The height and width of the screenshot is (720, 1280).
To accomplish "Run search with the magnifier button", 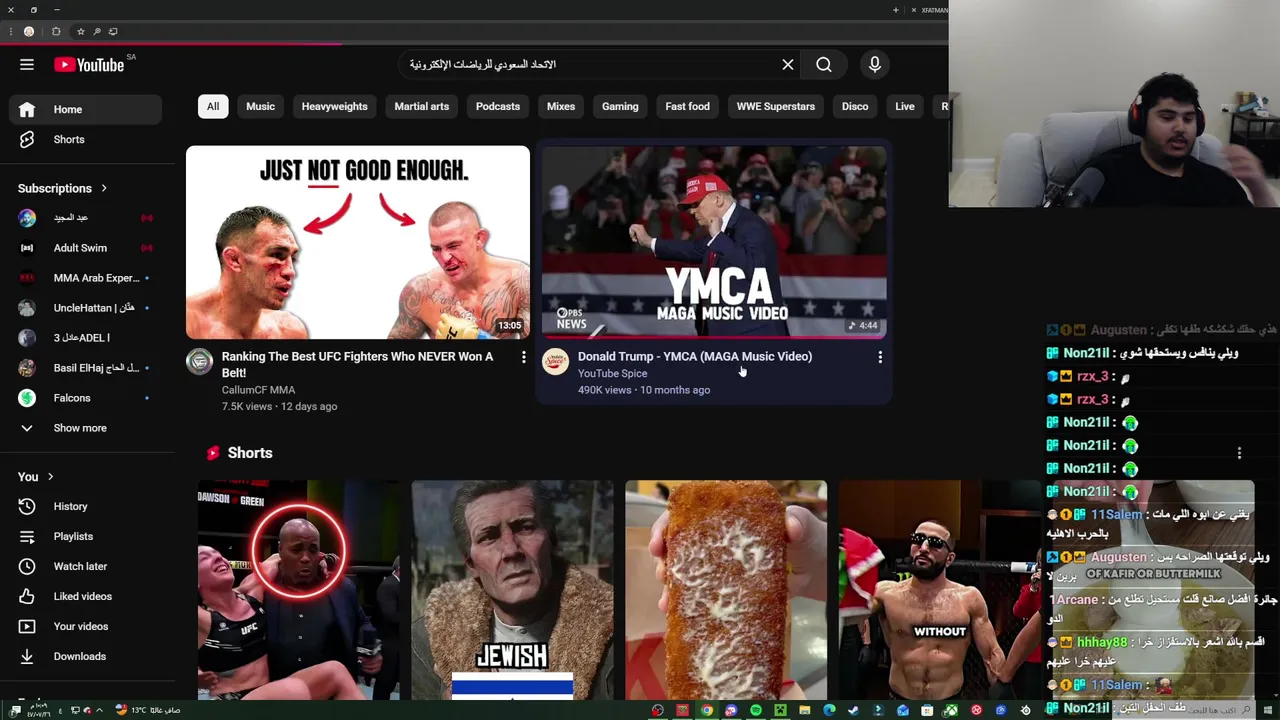I will [x=824, y=65].
